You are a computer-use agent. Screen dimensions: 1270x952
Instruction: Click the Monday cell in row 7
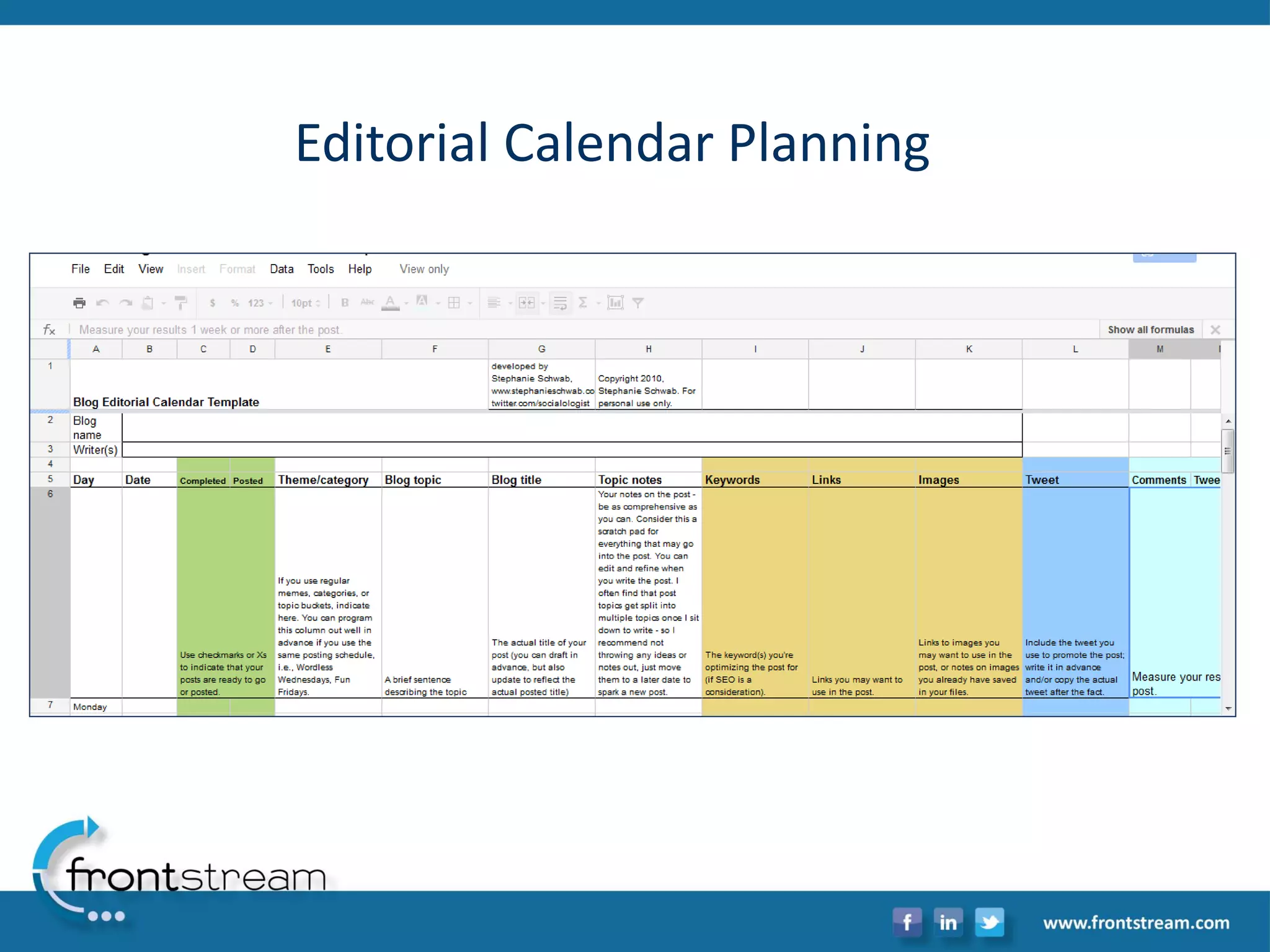[96, 707]
